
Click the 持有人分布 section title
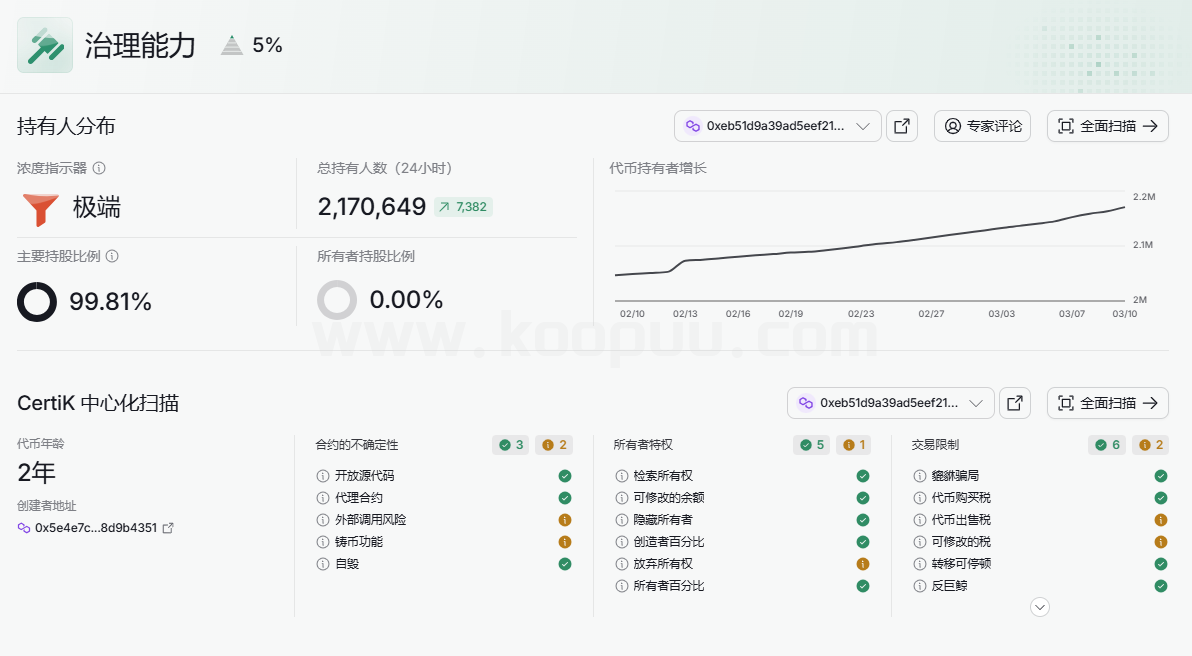[x=66, y=126]
